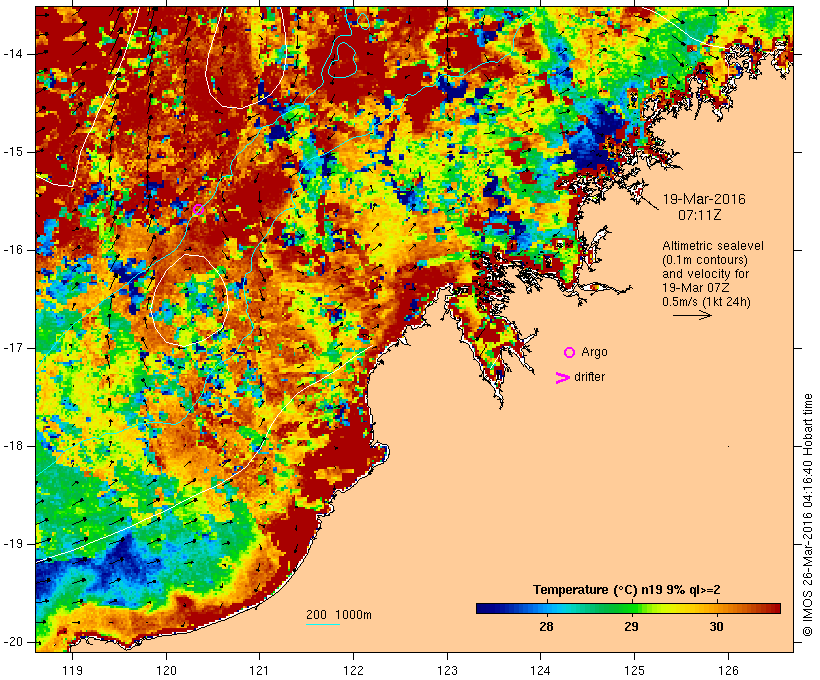Click the '07:11Z' time text
820x680 pixels.
700,215
